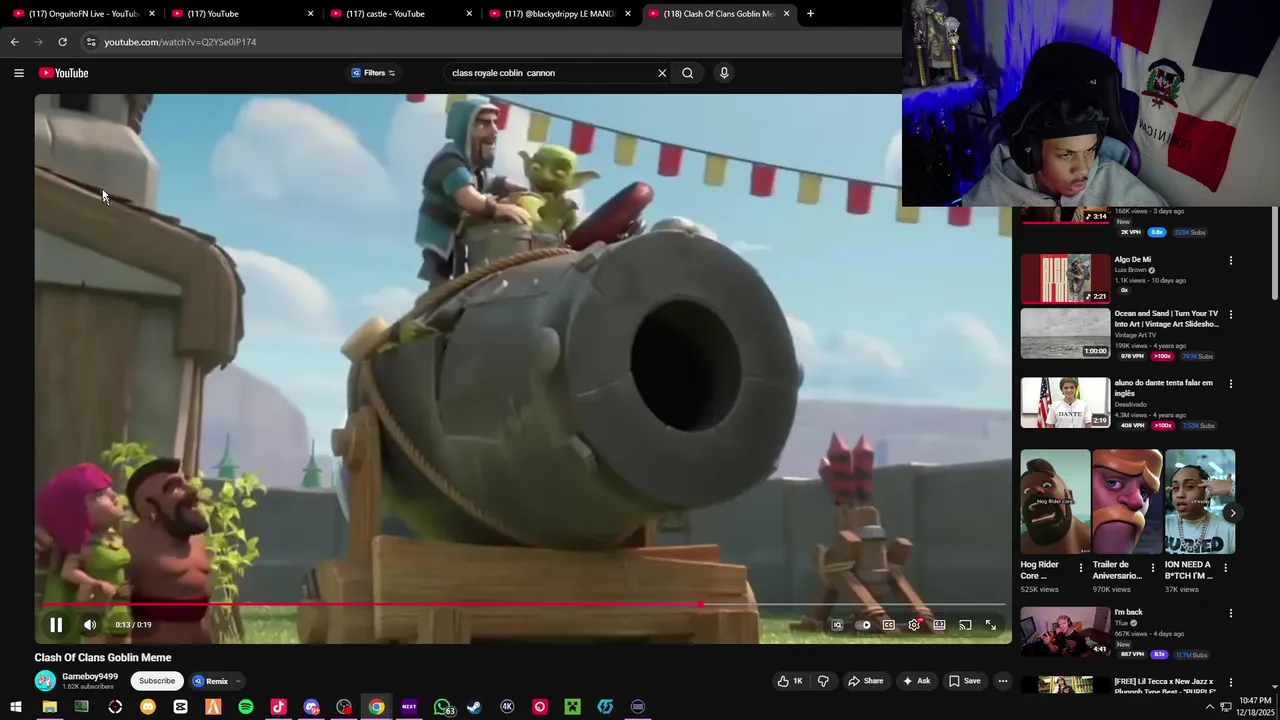Pause the video with the pause button
Image resolution: width=1280 pixels, height=720 pixels.
click(56, 625)
